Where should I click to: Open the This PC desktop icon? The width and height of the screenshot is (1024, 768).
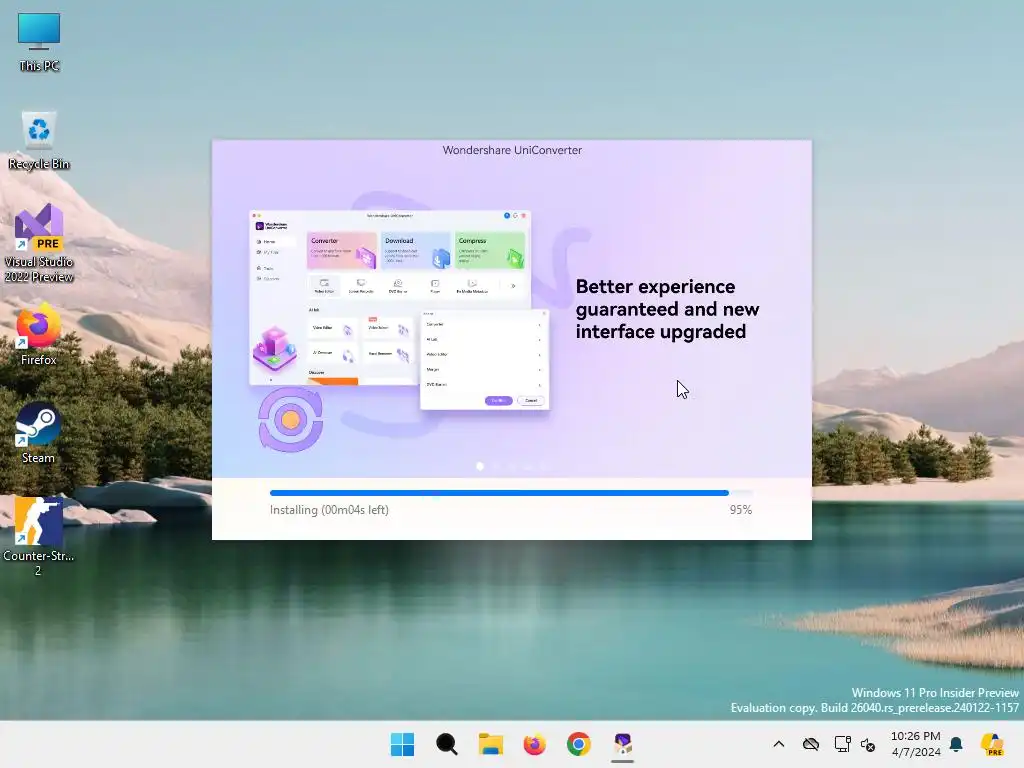tap(39, 42)
